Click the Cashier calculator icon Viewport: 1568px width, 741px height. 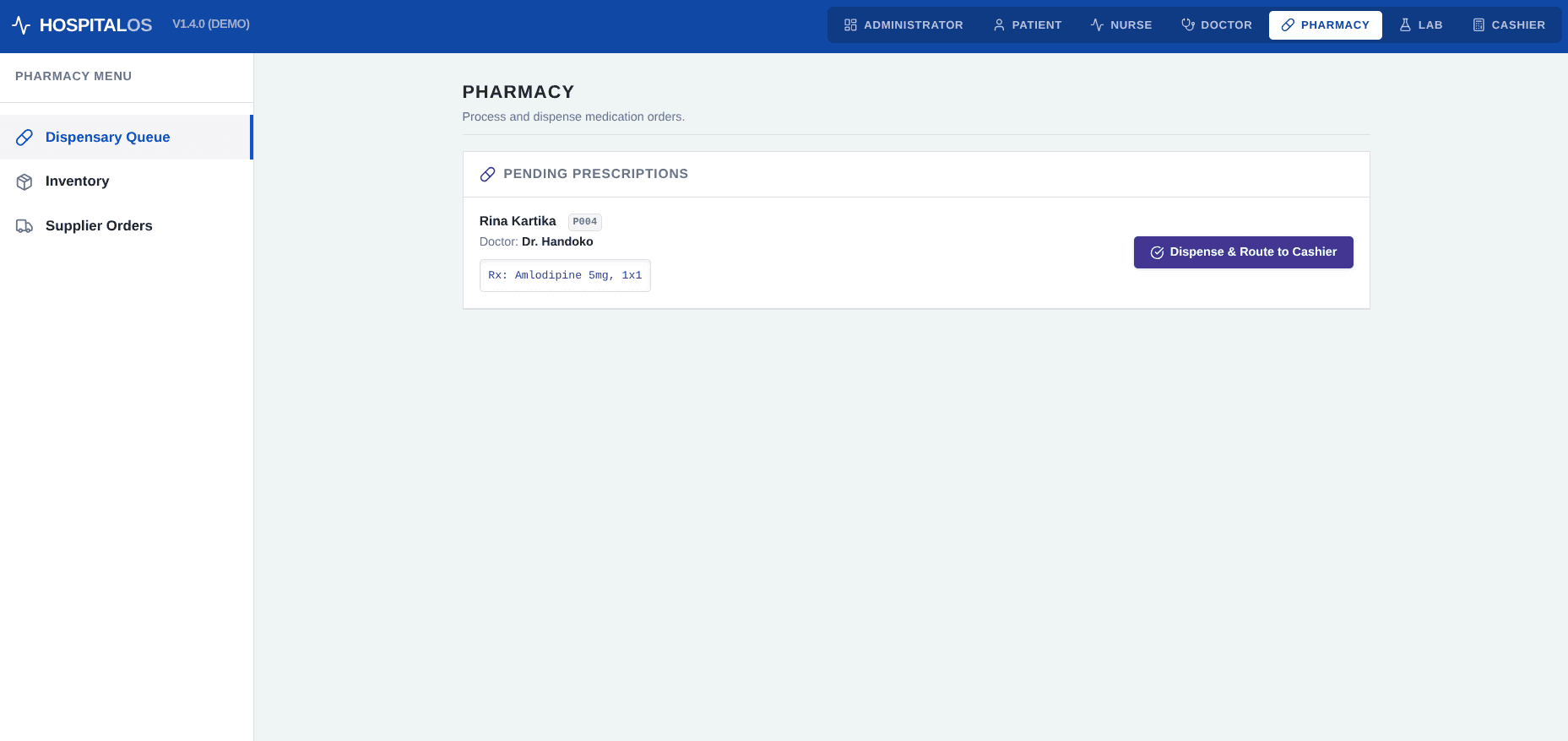(x=1478, y=25)
